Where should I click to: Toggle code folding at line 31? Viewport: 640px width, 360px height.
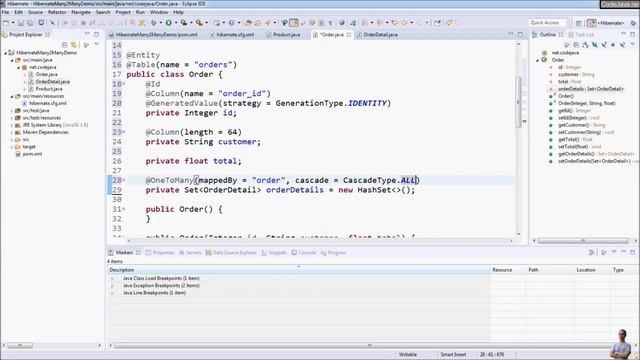pos(124,209)
